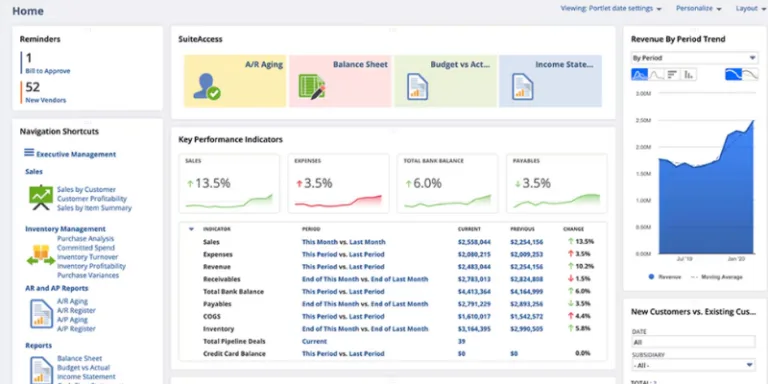Click the Revenue legend dot
Image resolution: width=768 pixels, height=384 pixels.
coord(651,277)
